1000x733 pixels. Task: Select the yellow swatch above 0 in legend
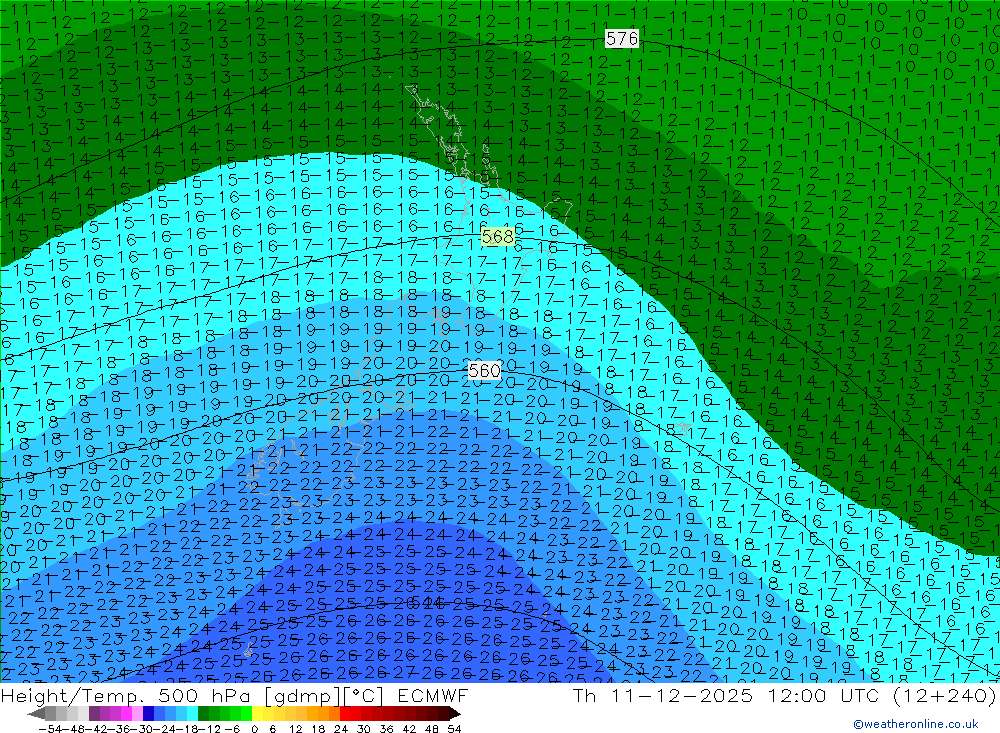pos(258,714)
